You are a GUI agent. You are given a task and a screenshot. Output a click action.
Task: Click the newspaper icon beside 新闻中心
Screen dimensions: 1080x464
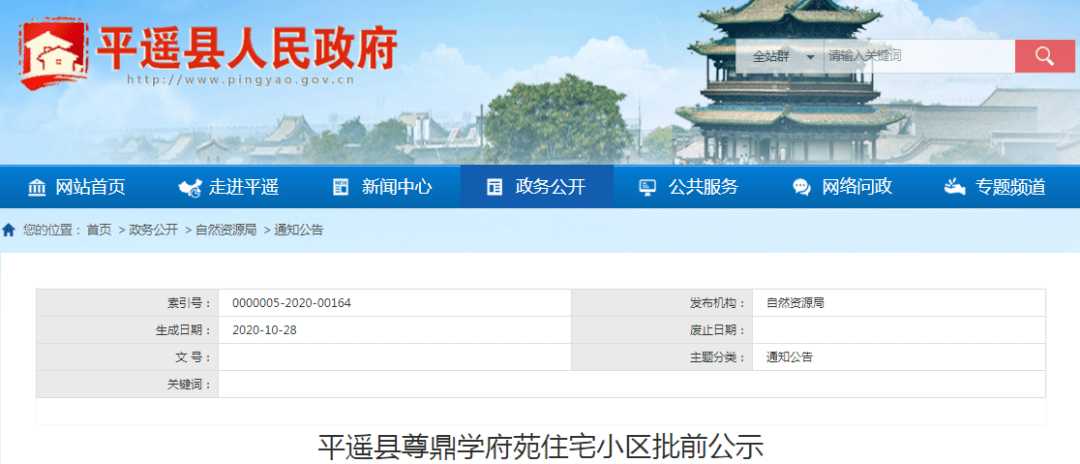tap(341, 187)
